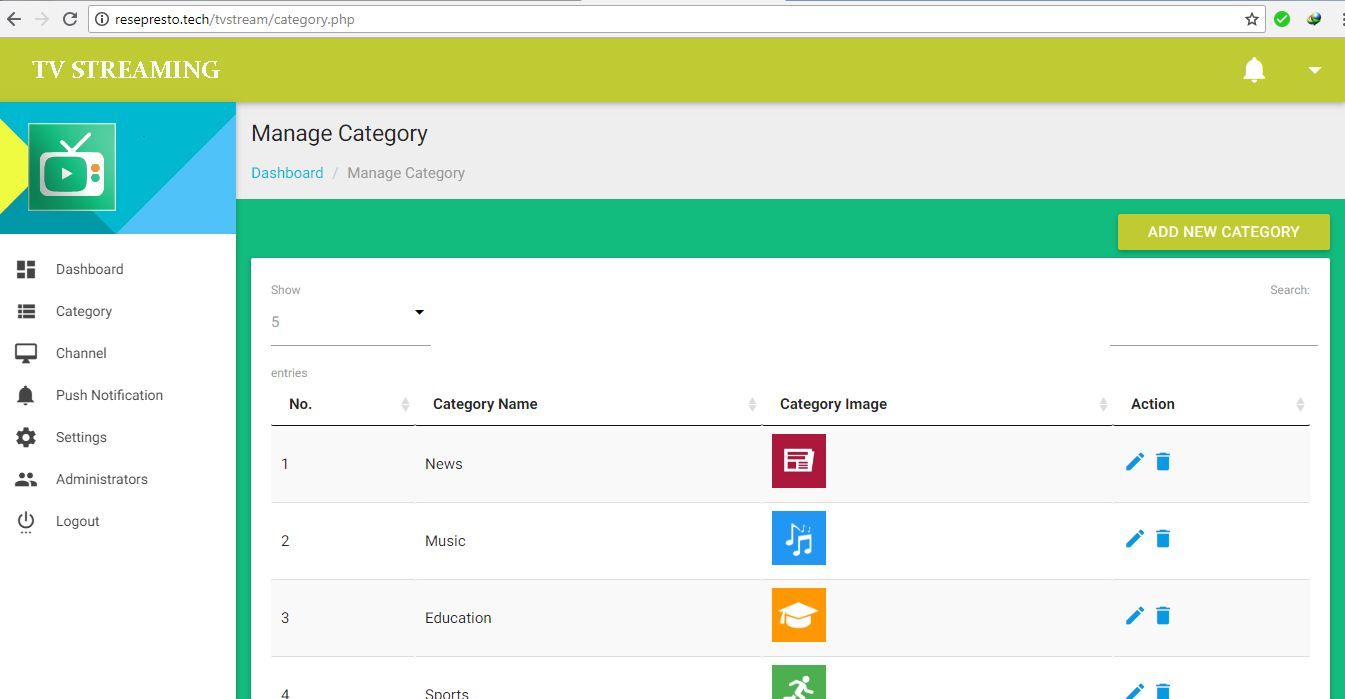
Task: Click the Administrators people icon in sidebar
Action: [x=26, y=479]
